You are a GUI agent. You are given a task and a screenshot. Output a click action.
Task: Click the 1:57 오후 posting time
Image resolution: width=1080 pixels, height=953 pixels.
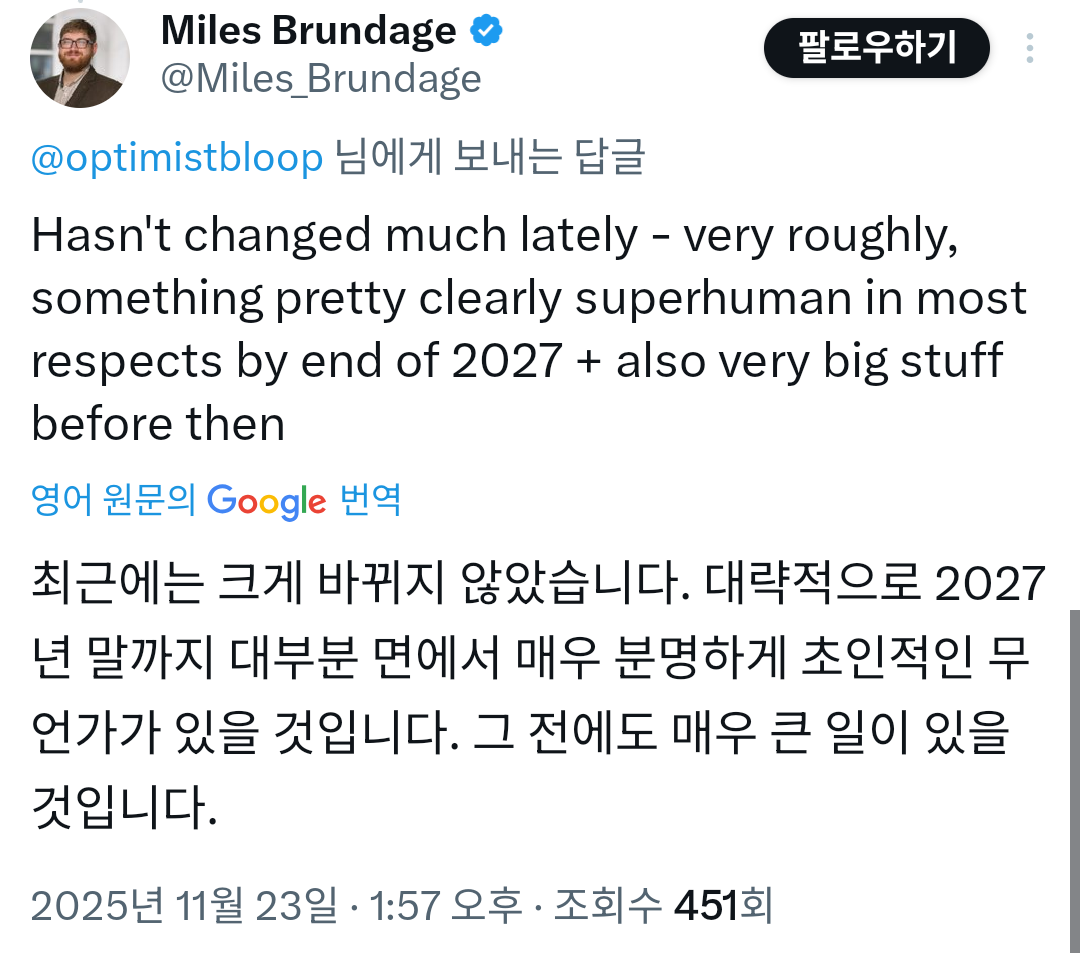pos(446,905)
